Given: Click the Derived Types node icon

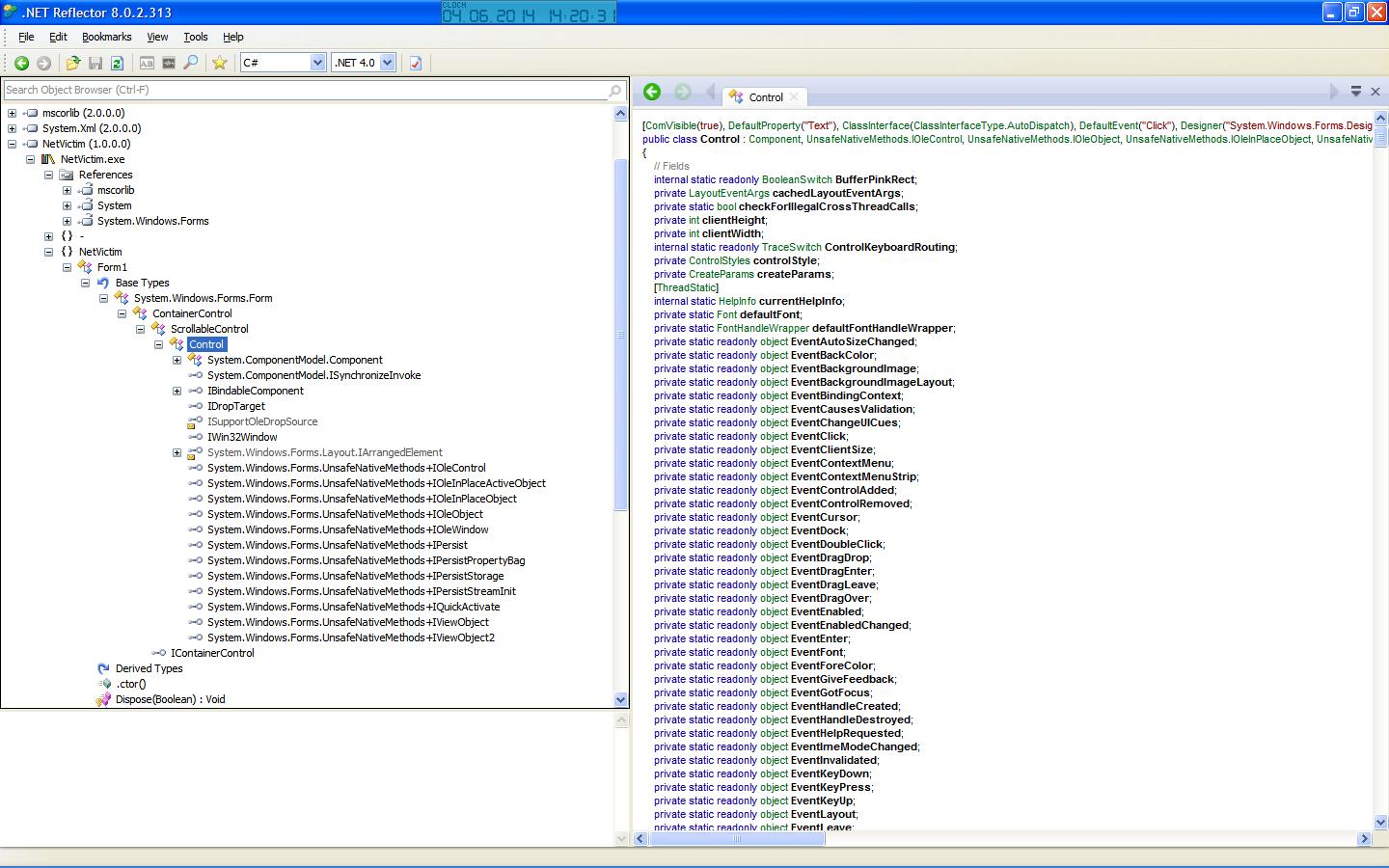Looking at the screenshot, I should tap(103, 668).
